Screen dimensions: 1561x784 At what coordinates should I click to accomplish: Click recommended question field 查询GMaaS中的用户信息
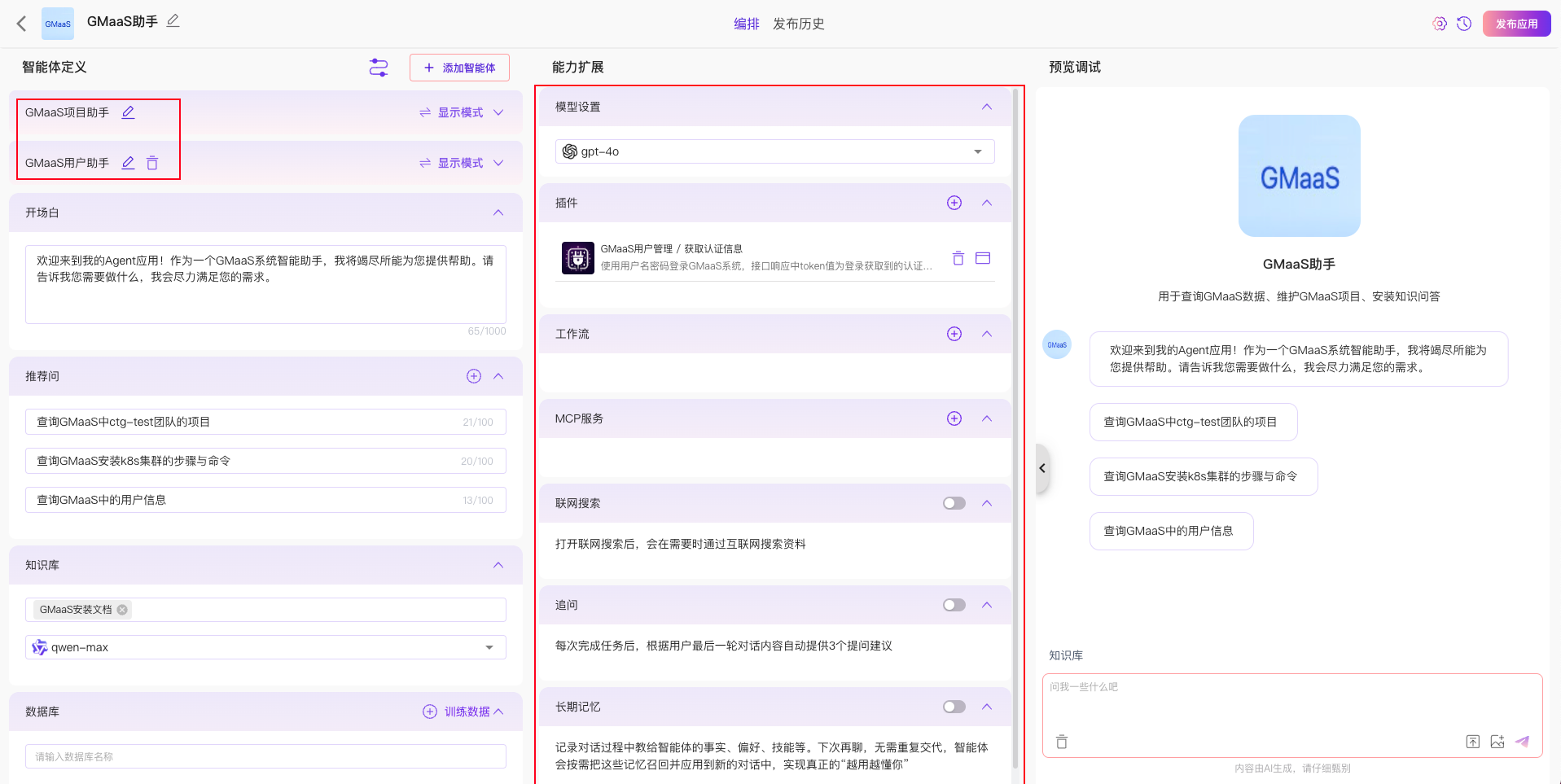click(265, 500)
